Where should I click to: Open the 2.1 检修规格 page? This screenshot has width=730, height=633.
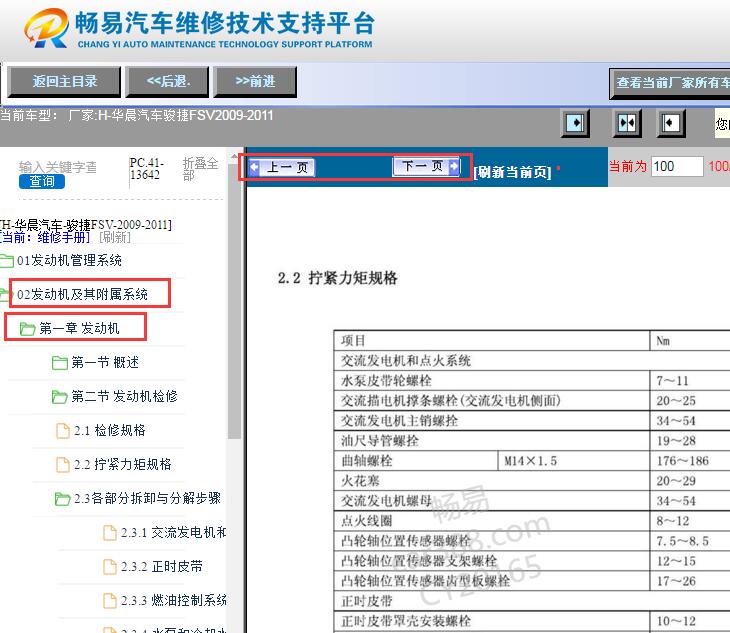[x=109, y=430]
